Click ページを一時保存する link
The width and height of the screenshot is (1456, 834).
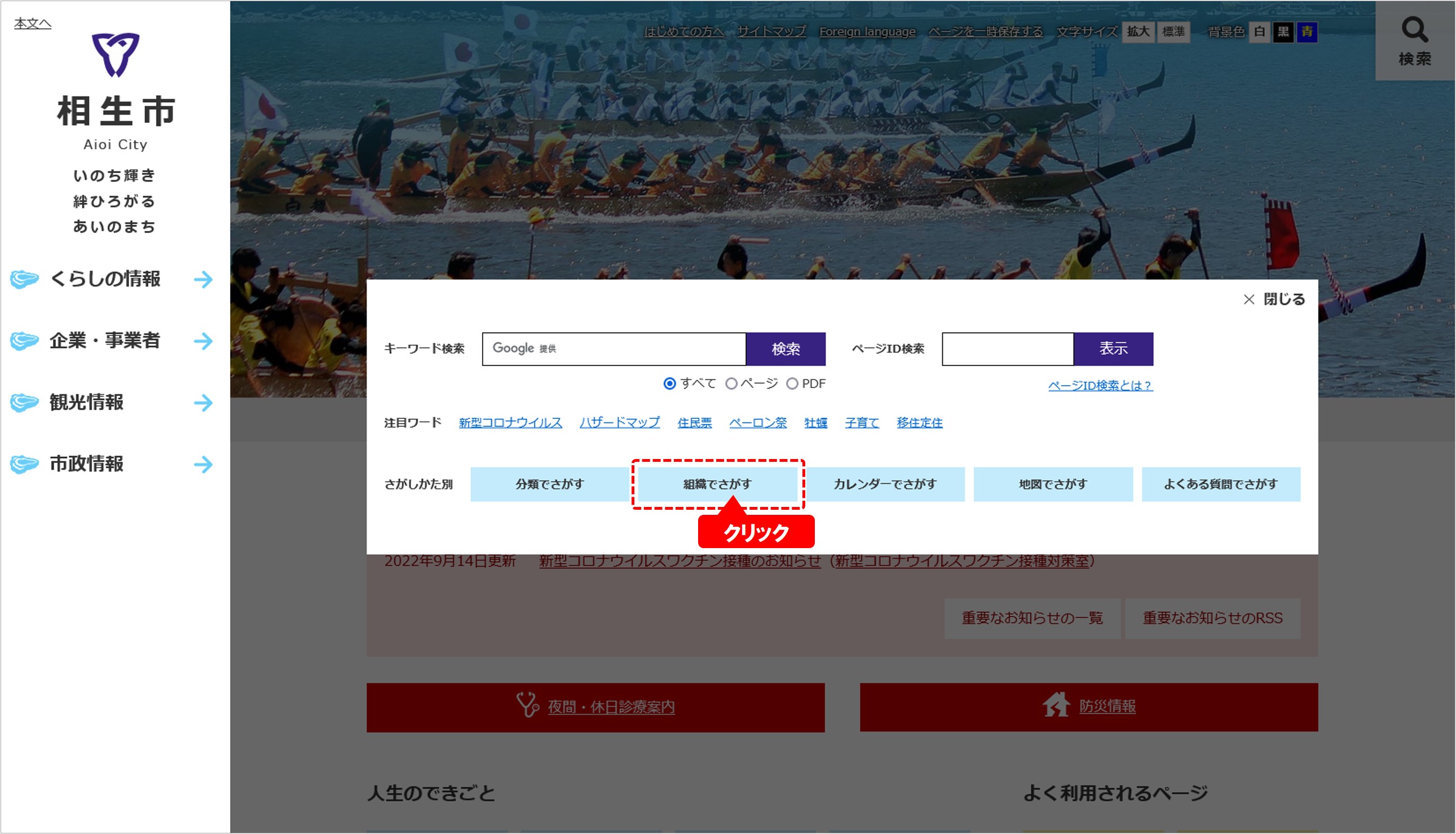[986, 32]
